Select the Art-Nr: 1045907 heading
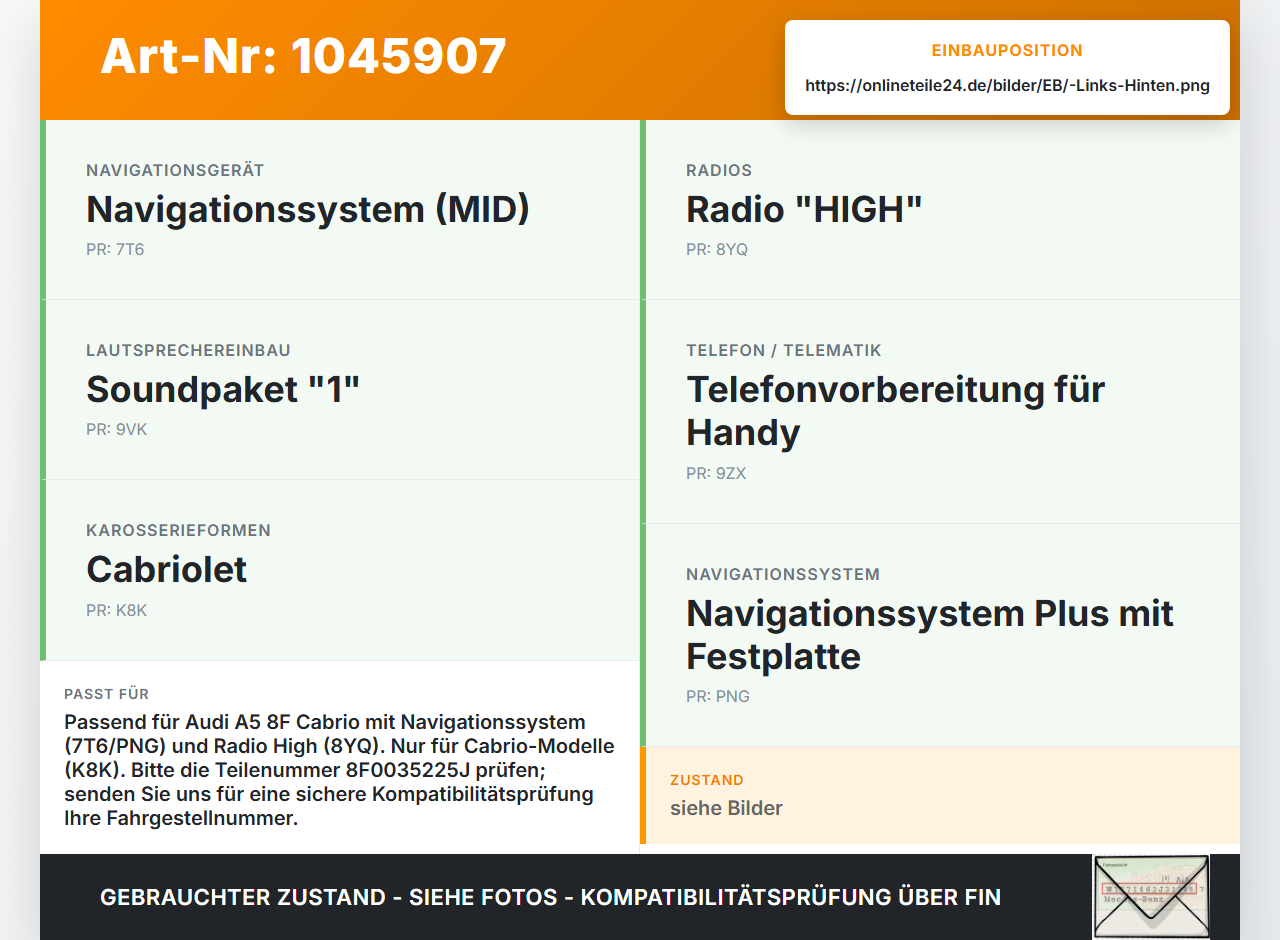 click(303, 56)
